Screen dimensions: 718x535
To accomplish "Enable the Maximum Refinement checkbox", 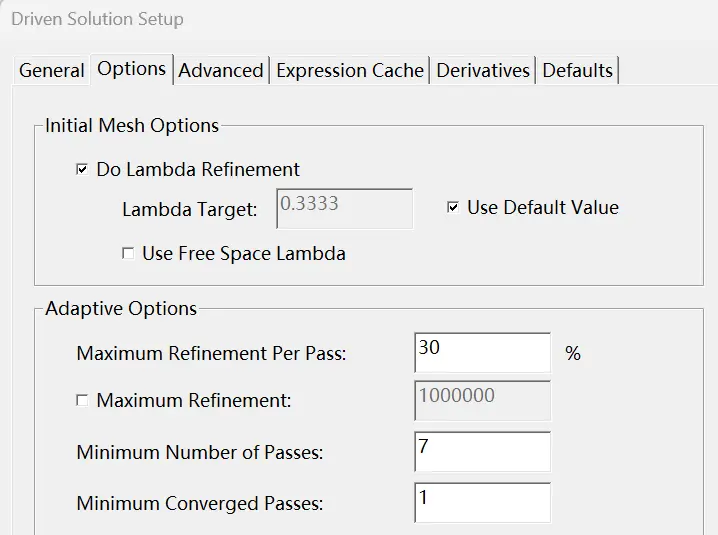I will tap(82, 400).
